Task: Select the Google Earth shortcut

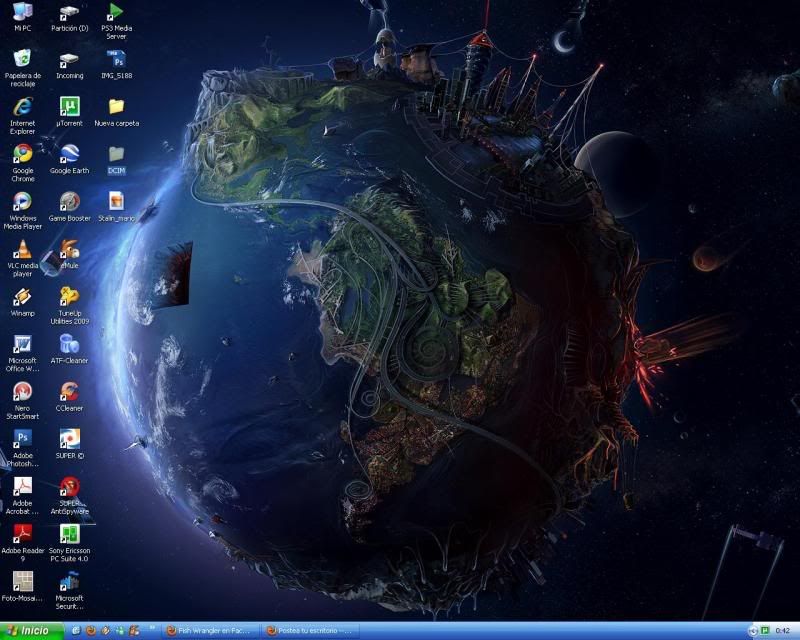Action: [69, 154]
